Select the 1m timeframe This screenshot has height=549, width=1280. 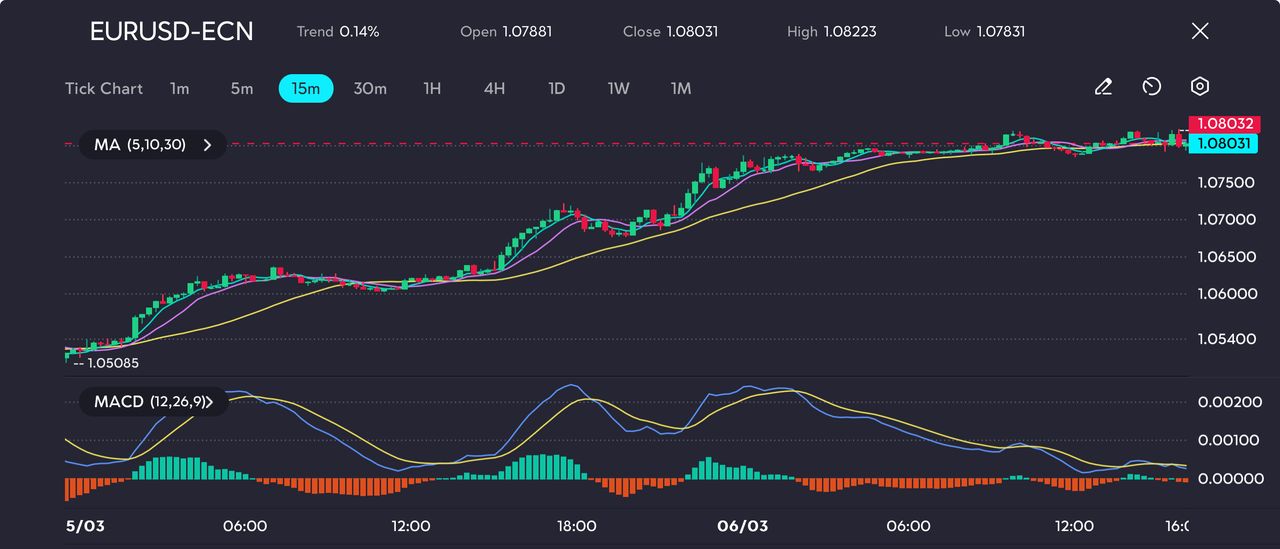179,89
